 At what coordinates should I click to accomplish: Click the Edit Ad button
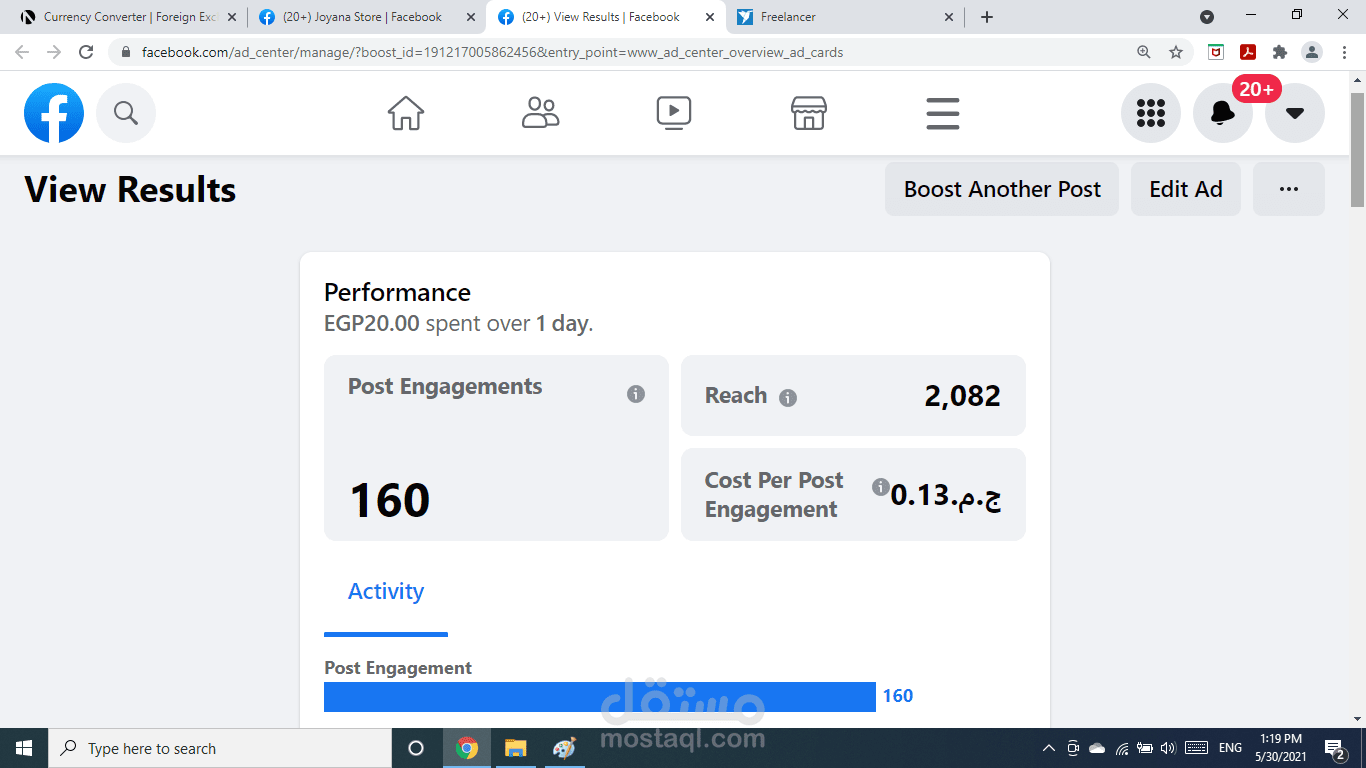[x=1186, y=189]
